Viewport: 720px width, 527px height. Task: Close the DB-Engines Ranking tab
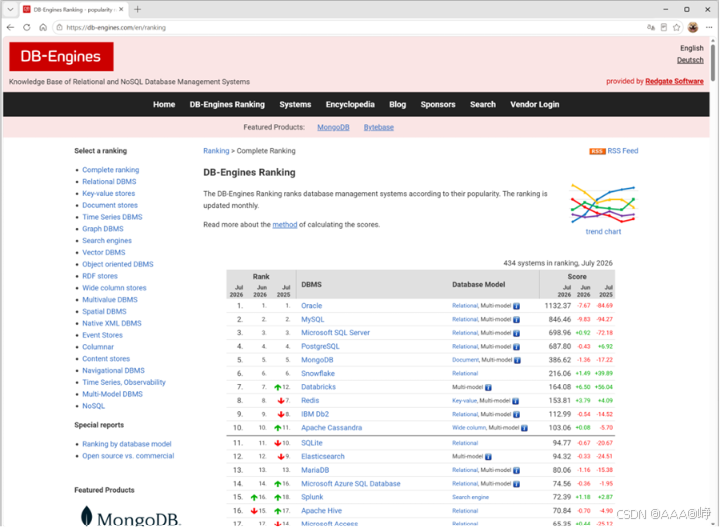point(121,9)
